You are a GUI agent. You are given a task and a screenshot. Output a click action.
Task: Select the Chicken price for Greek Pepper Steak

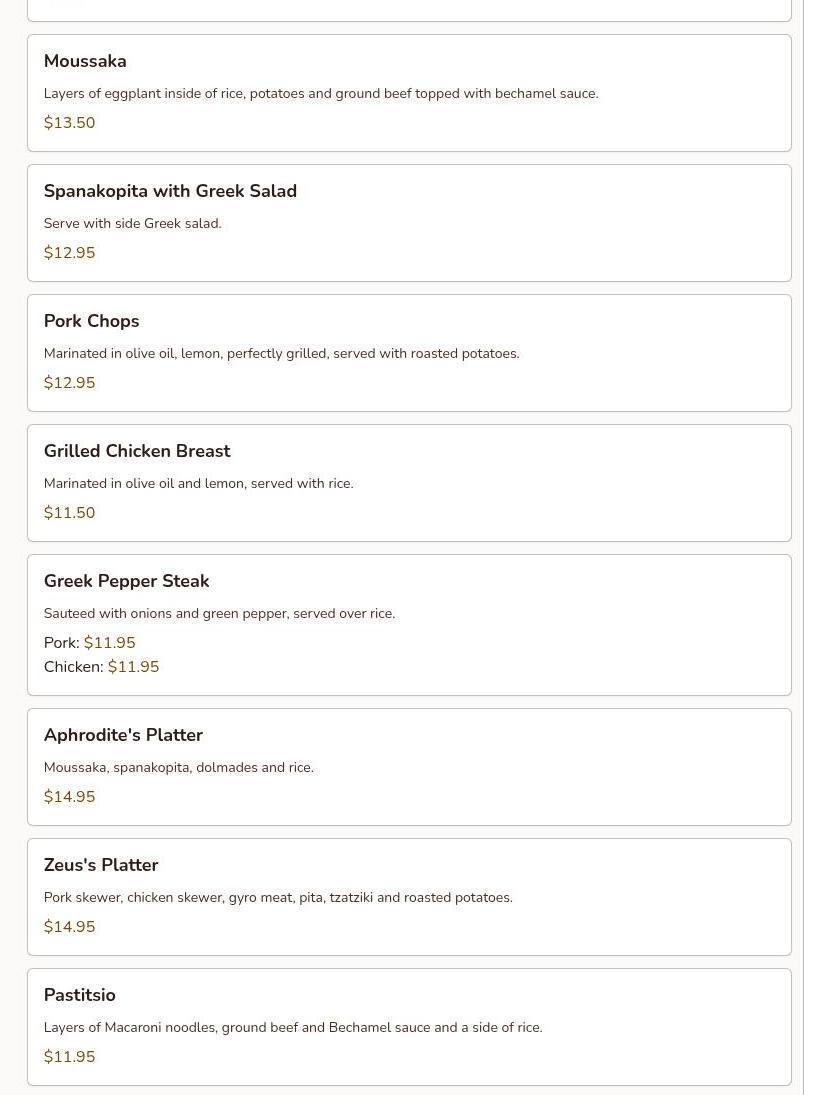pyautogui.click(x=134, y=667)
